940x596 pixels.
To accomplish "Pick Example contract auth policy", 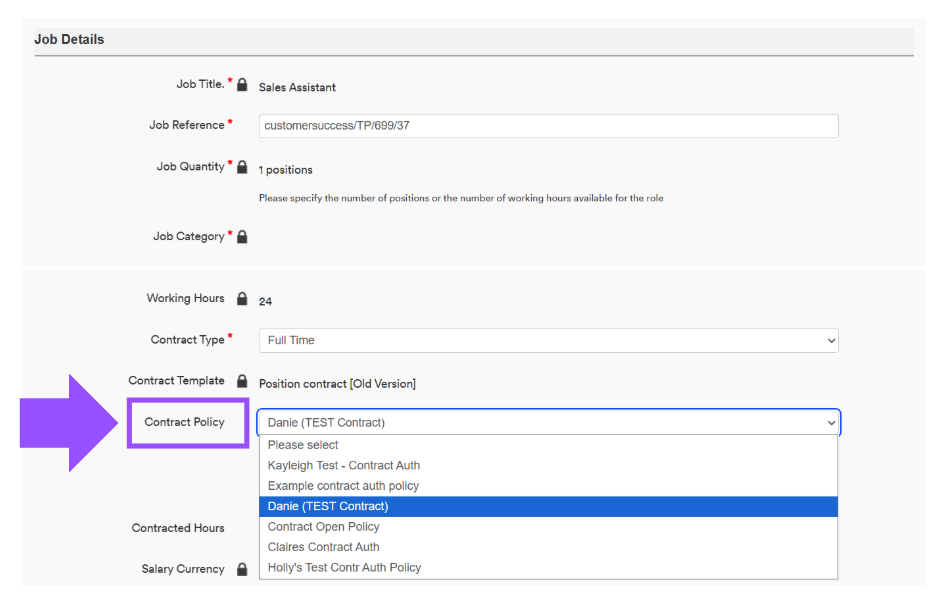I will pos(549,486).
